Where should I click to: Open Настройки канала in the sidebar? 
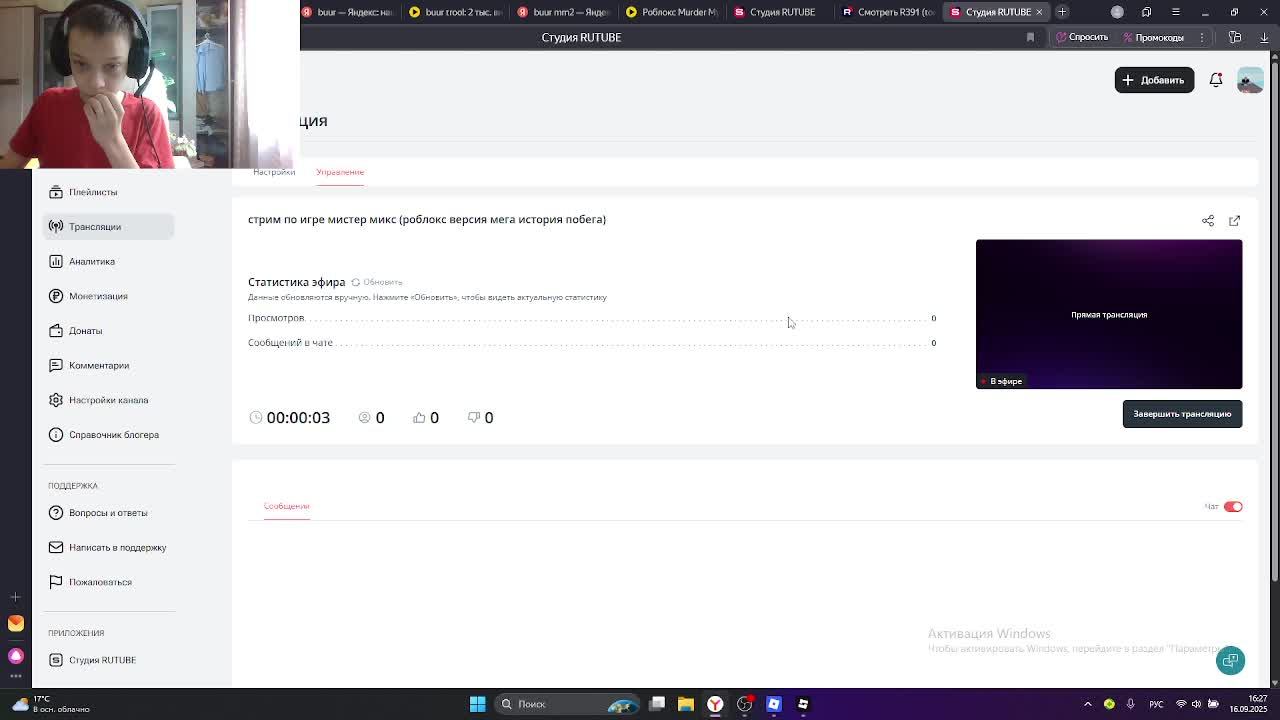tap(108, 400)
